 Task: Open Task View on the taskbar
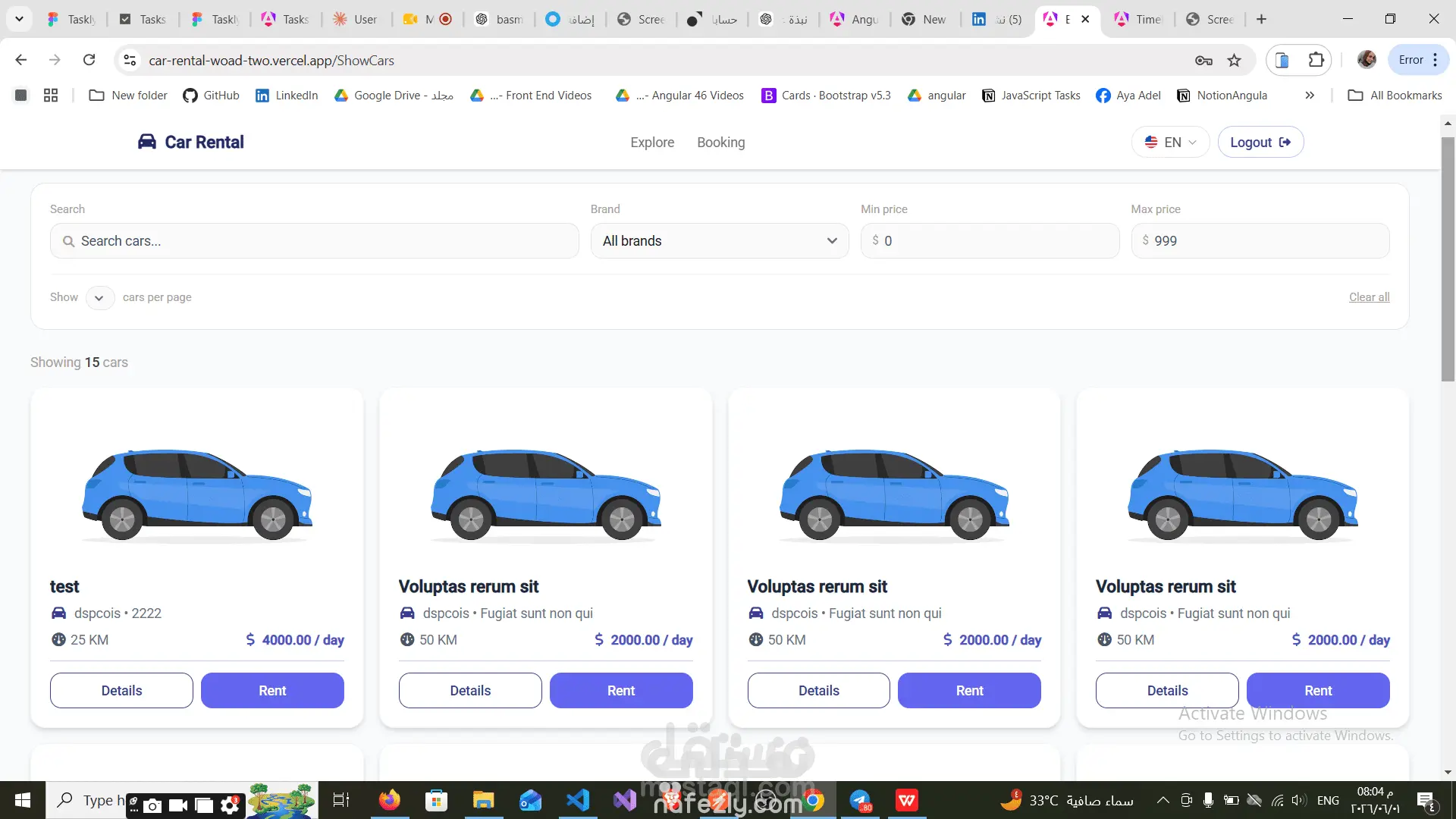tap(341, 800)
